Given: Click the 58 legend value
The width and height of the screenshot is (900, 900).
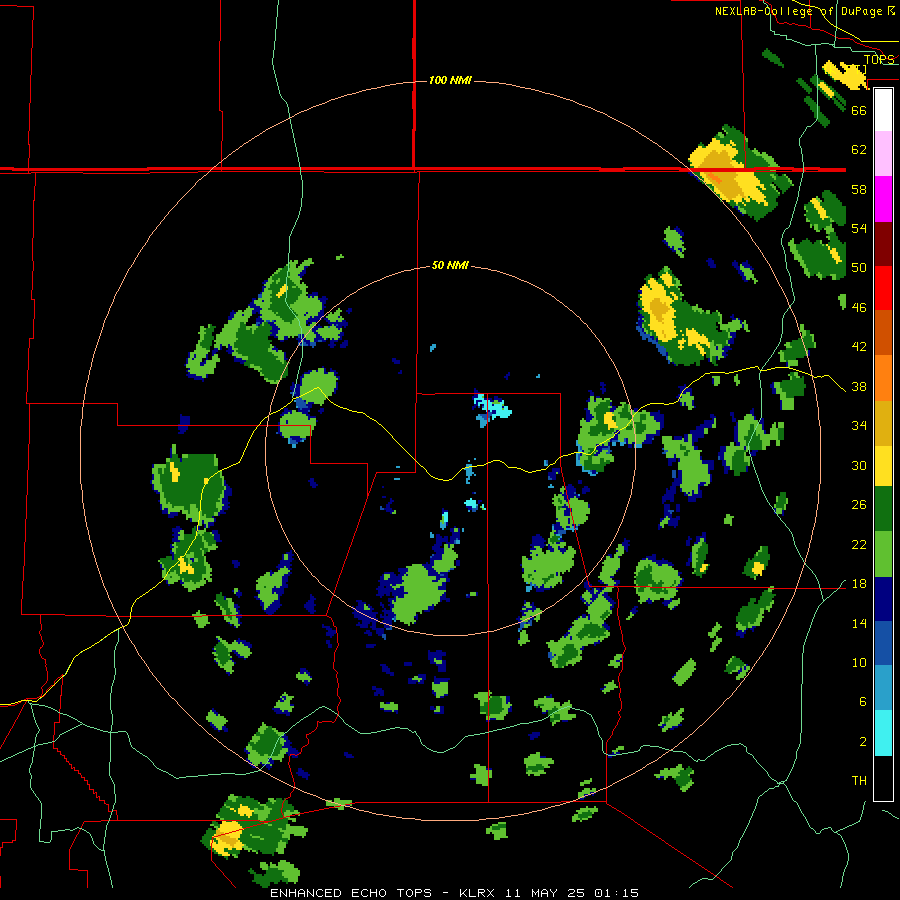Looking at the screenshot, I should [x=859, y=189].
